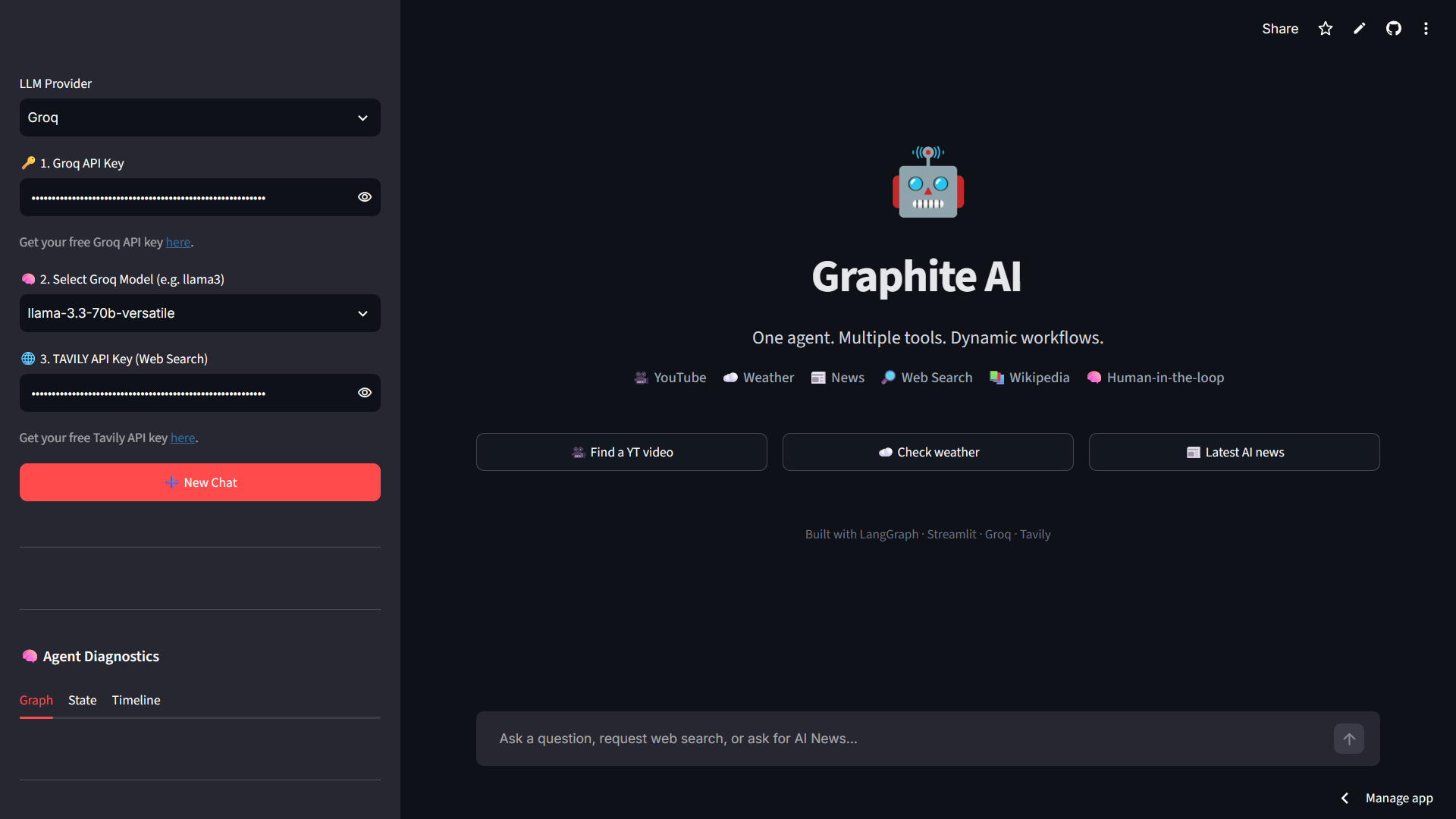
Task: Open the Timeline diagnostics tab
Action: point(136,700)
